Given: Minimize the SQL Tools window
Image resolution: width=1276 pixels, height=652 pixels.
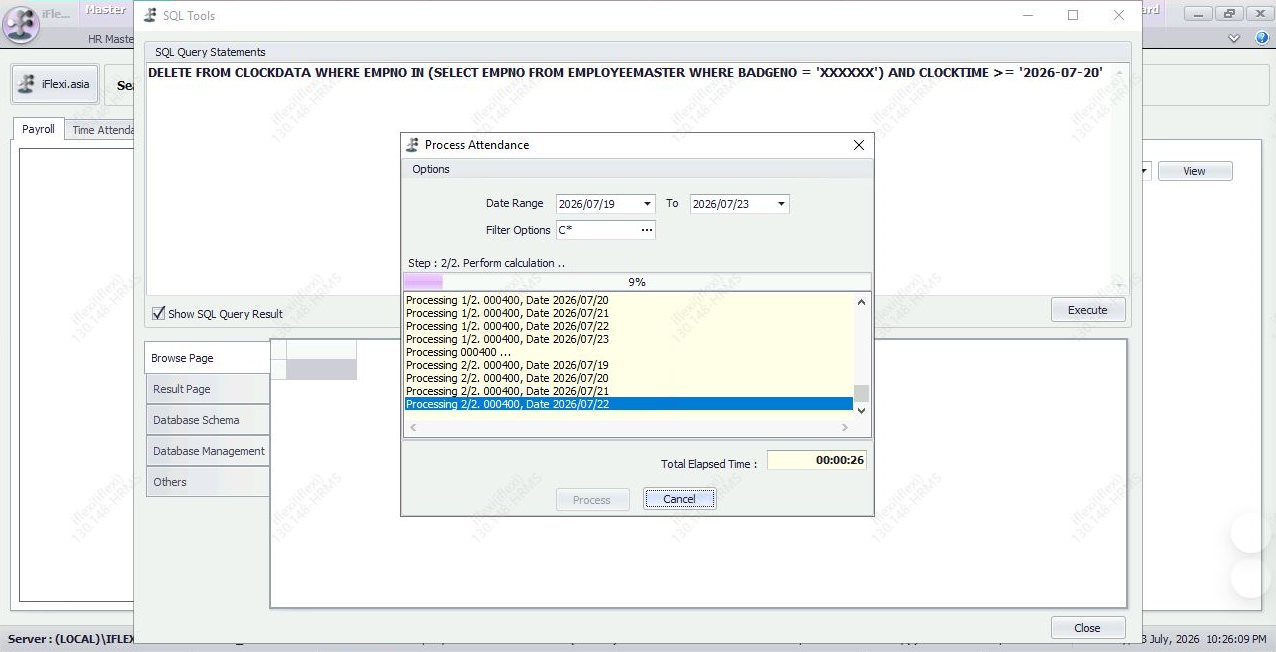Looking at the screenshot, I should [1027, 15].
